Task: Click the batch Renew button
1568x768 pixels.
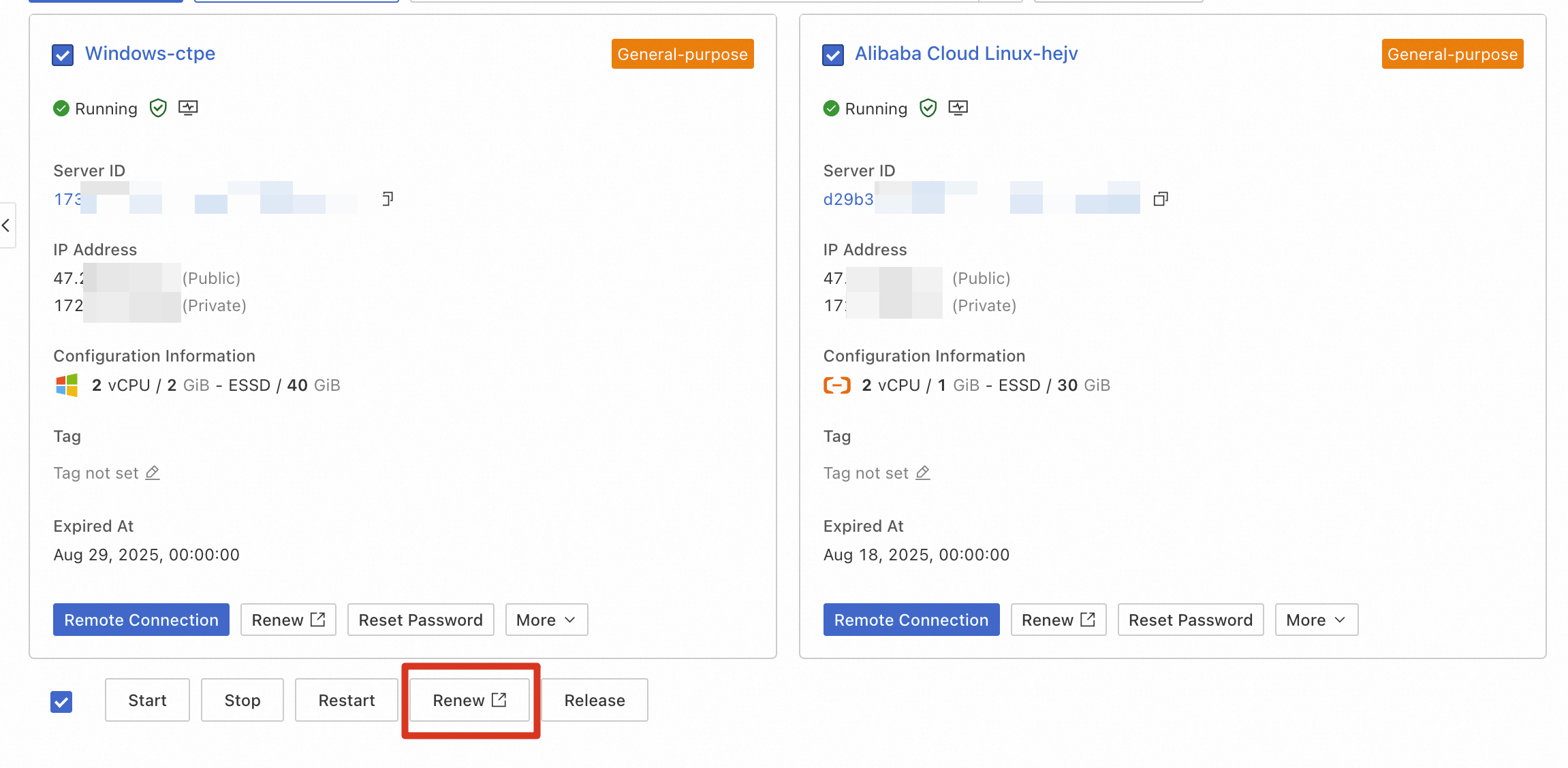Action: point(469,700)
